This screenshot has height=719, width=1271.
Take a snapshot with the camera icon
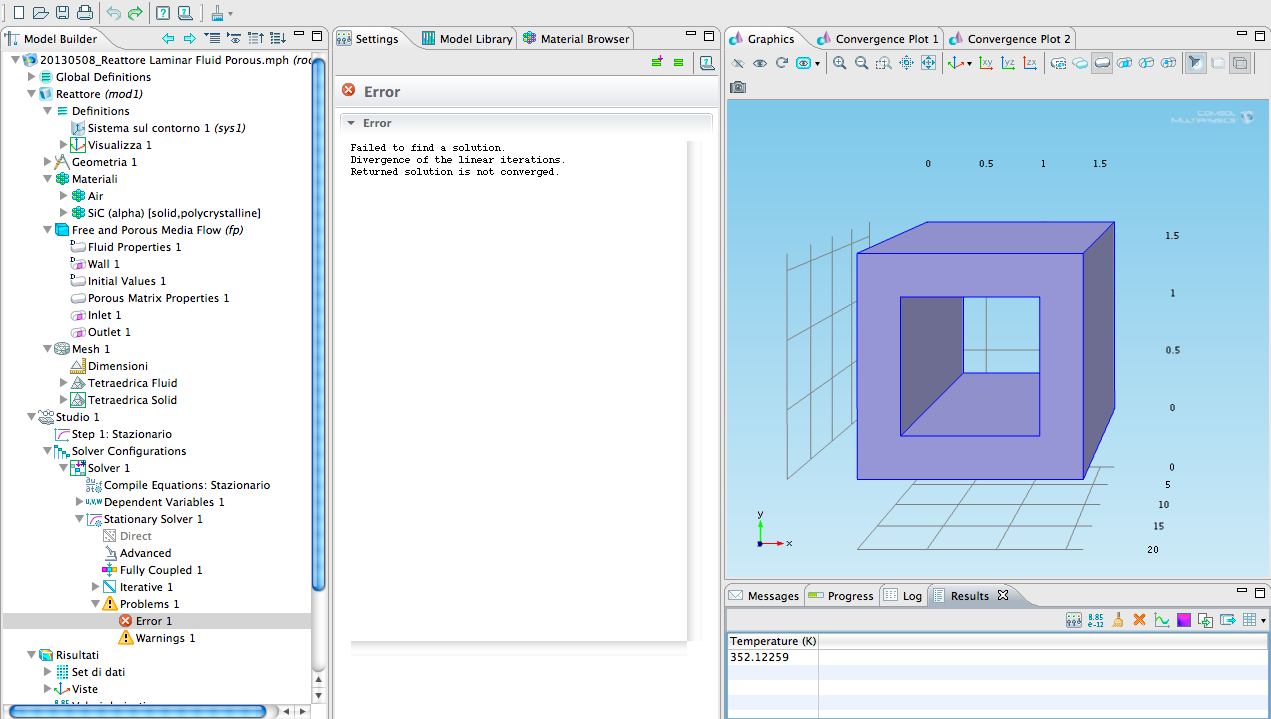pos(738,87)
